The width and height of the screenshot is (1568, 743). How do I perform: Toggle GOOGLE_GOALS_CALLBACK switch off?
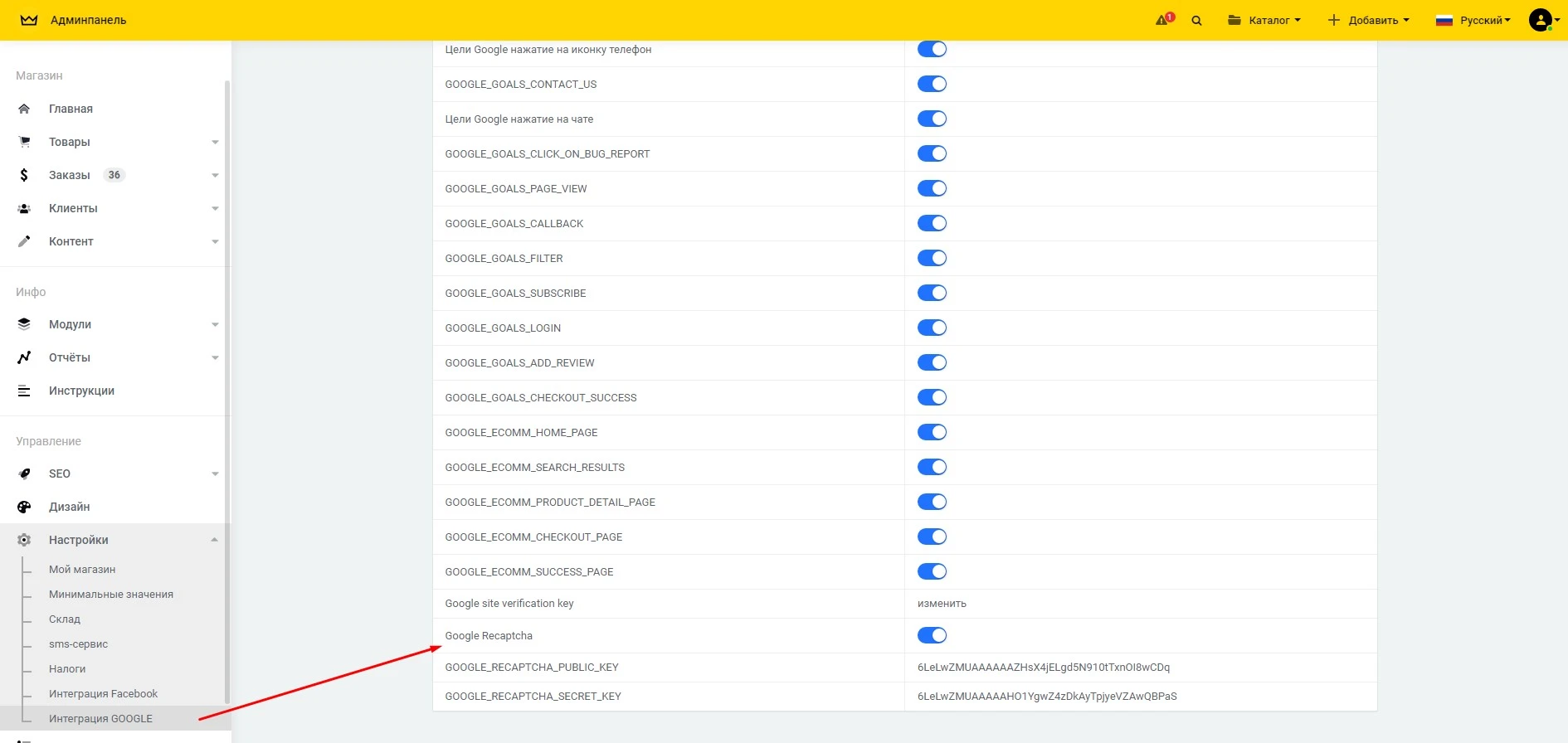point(932,223)
